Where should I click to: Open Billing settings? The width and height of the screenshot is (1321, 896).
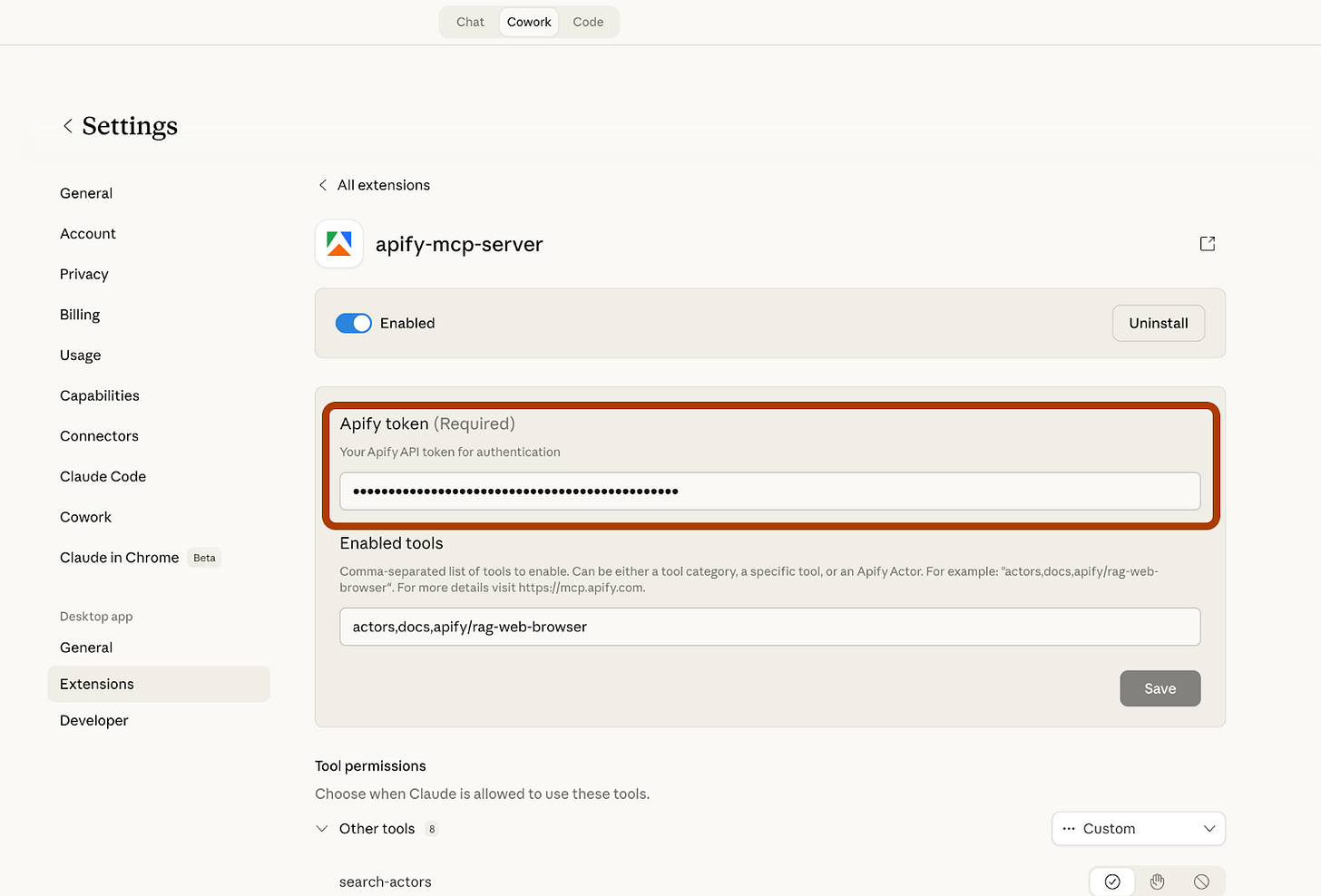pyautogui.click(x=80, y=315)
